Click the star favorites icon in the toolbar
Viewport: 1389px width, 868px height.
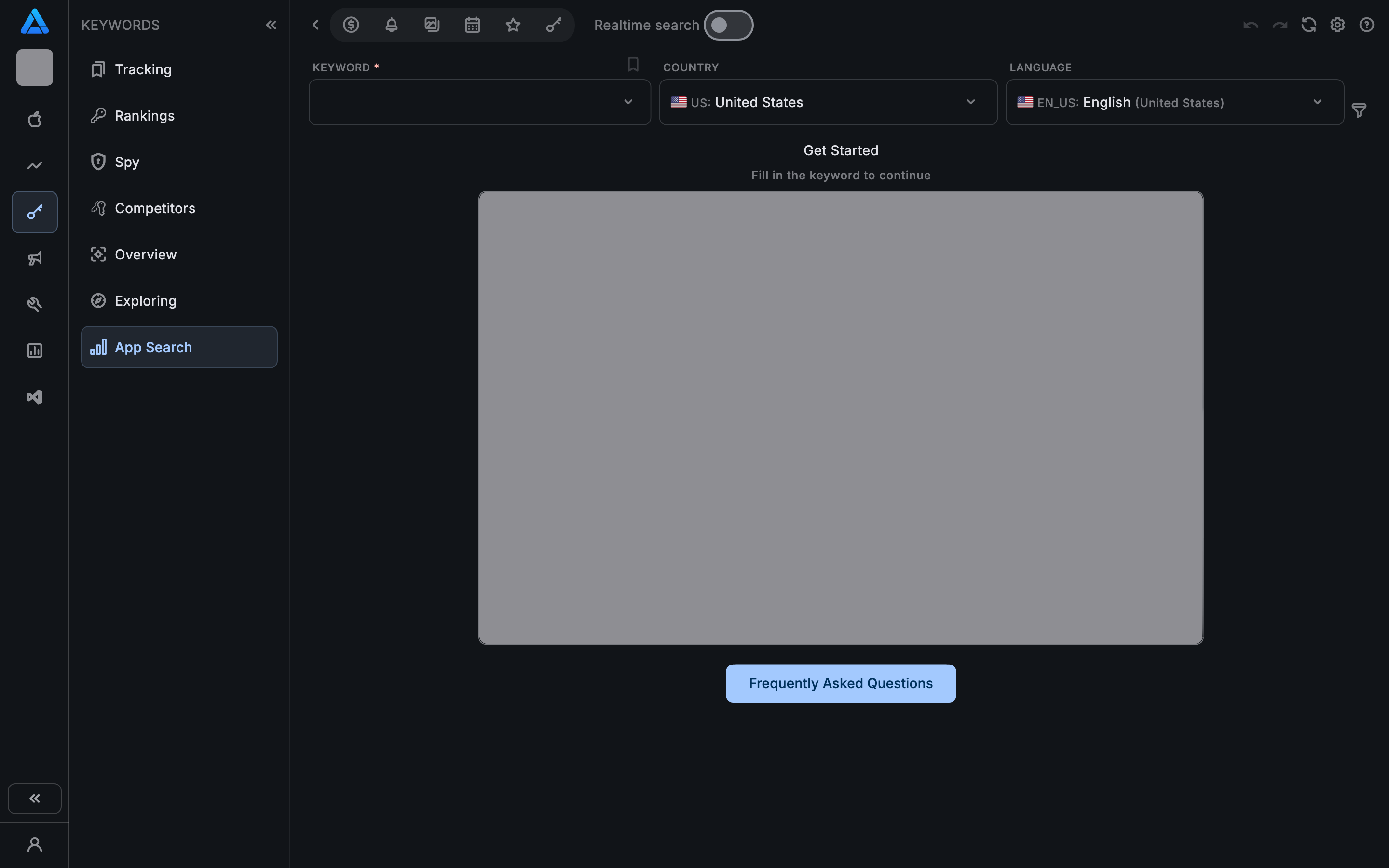(513, 25)
